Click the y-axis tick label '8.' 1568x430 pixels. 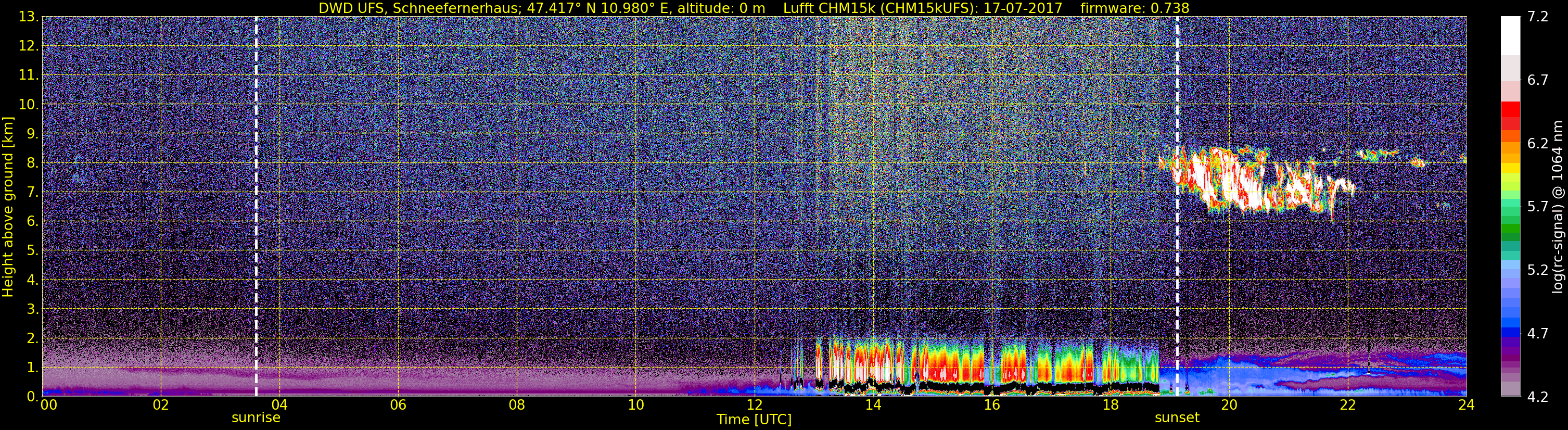[x=33, y=162]
